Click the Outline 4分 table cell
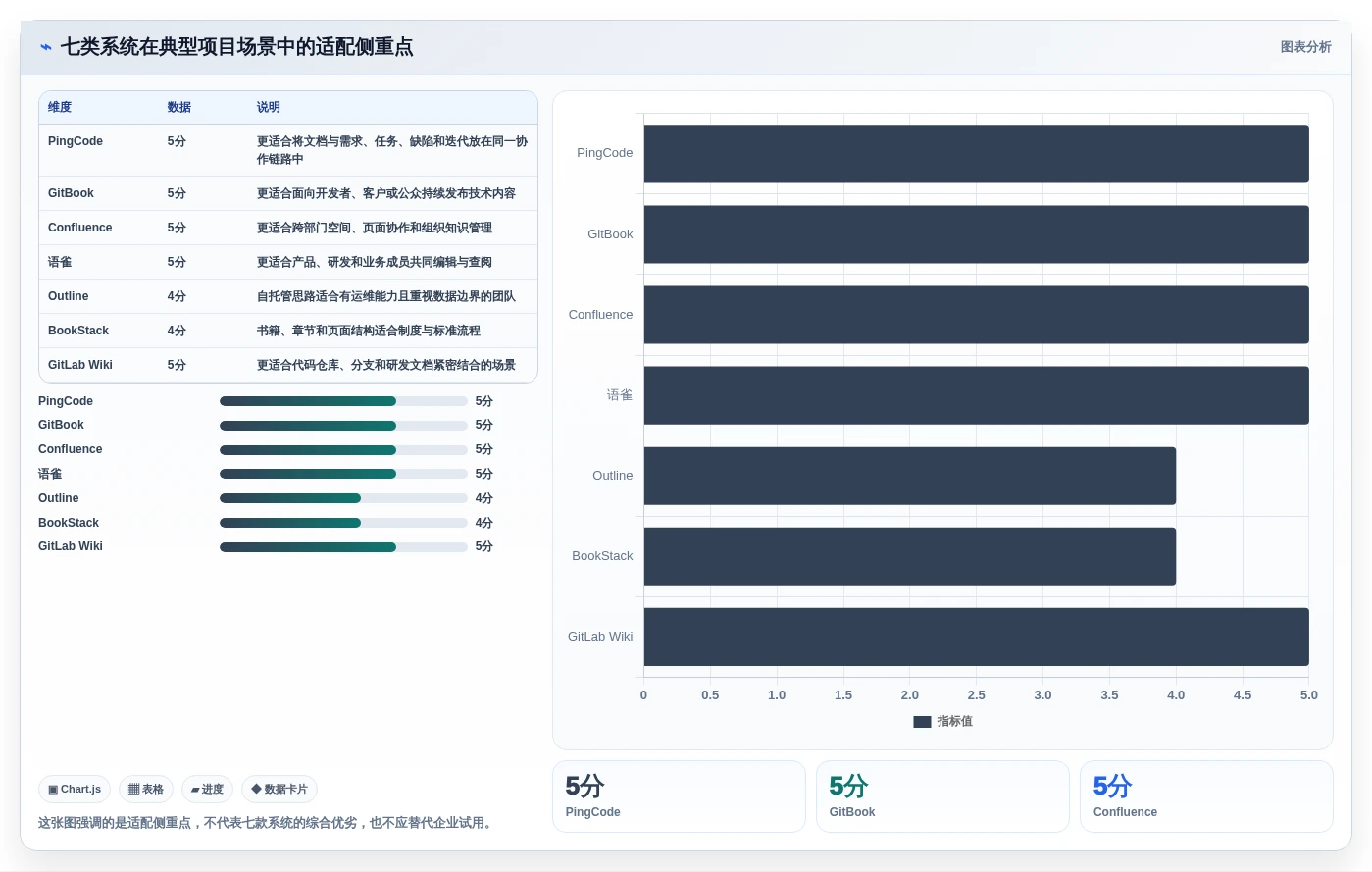Viewport: 1372px width, 872px height. [x=177, y=296]
